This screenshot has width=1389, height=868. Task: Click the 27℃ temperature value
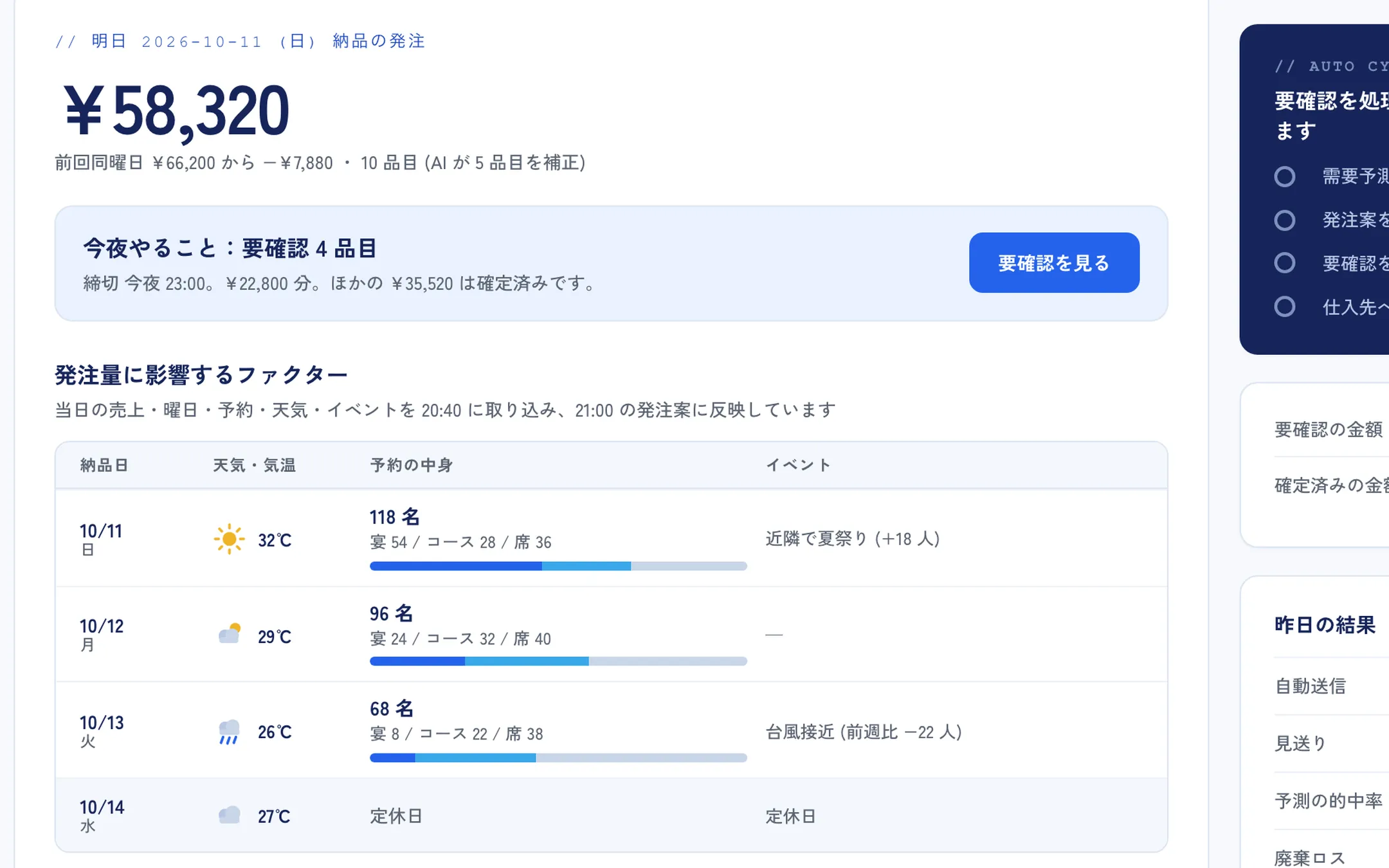pos(274,816)
